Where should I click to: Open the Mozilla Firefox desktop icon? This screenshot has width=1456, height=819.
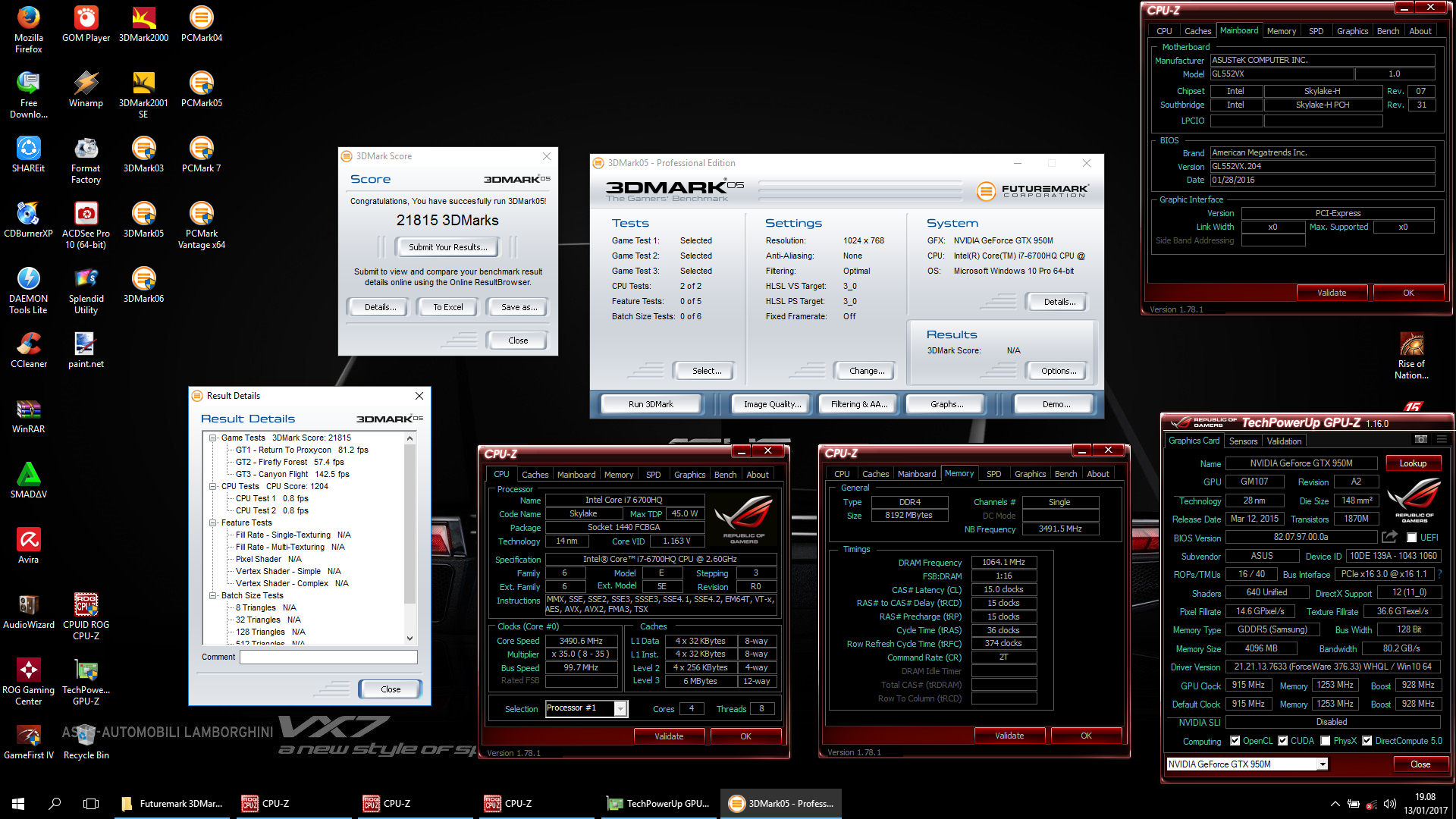[29, 29]
